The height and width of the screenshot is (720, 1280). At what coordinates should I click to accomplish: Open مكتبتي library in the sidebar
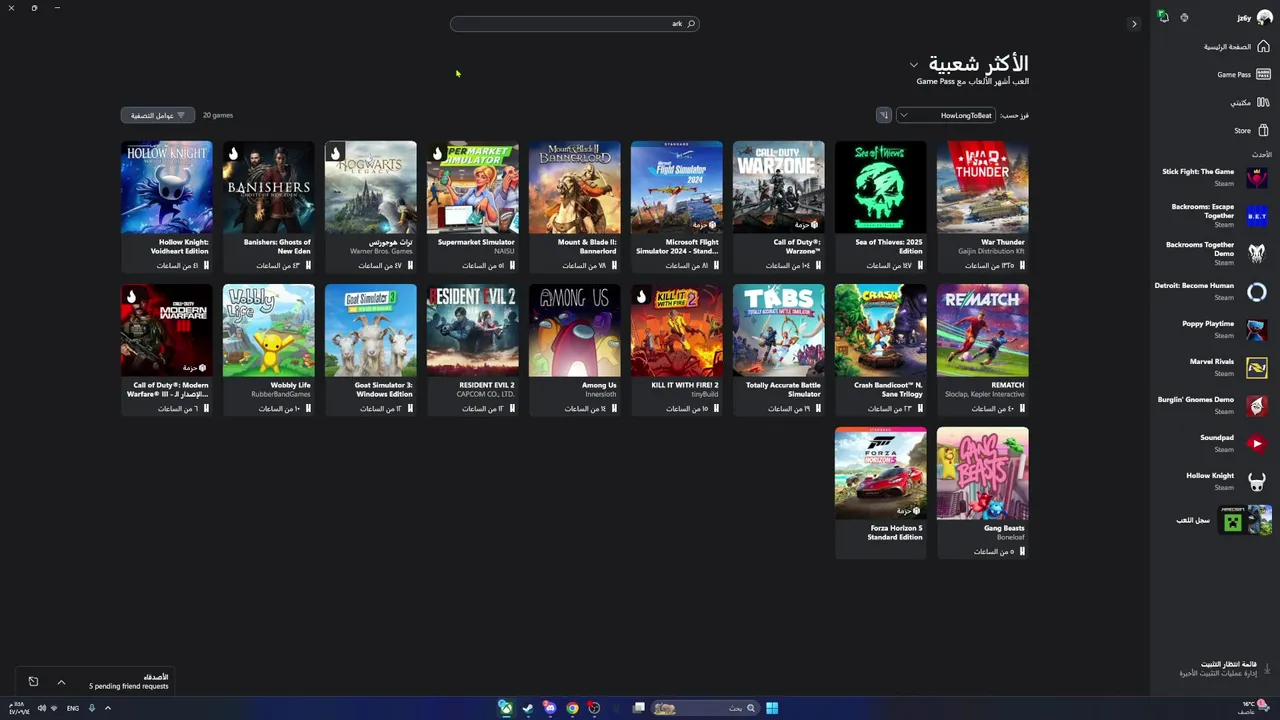click(x=1249, y=102)
